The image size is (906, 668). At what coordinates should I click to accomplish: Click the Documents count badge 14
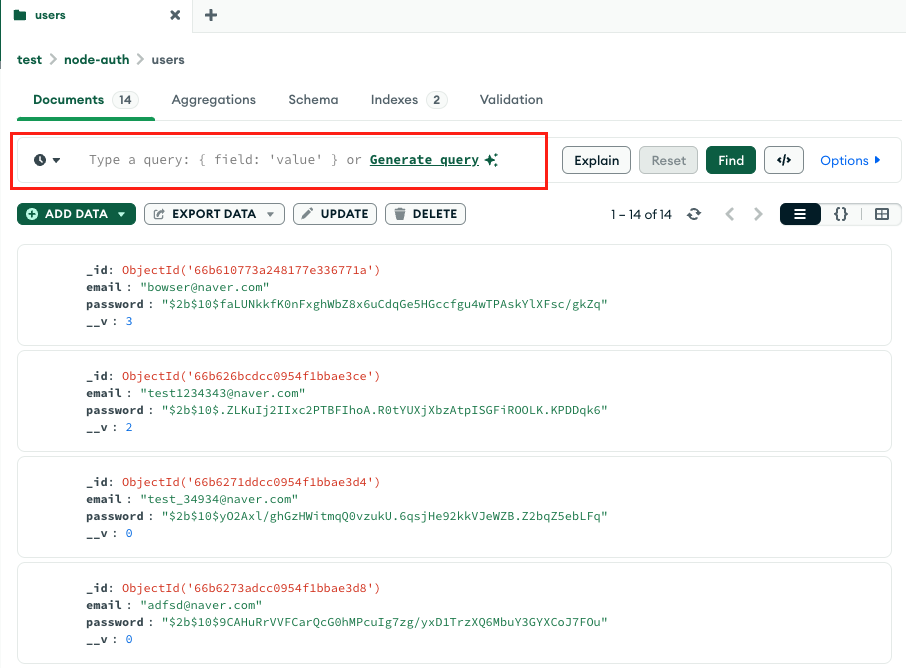125,100
